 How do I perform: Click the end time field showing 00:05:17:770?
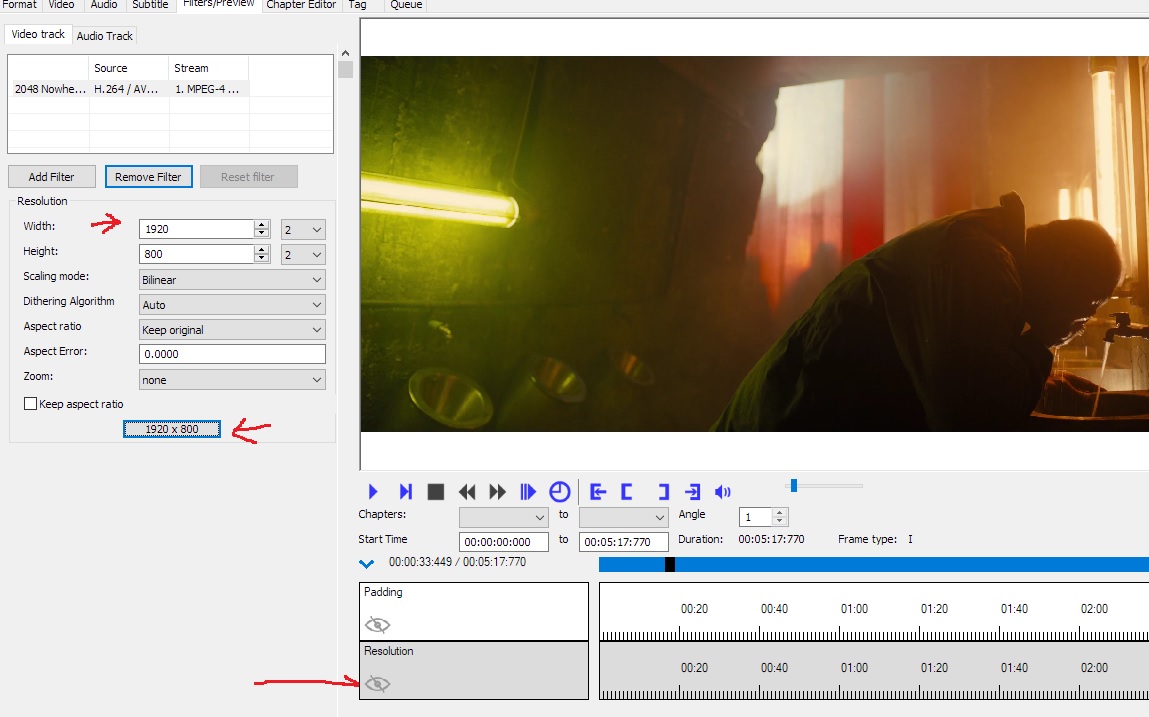pos(624,542)
